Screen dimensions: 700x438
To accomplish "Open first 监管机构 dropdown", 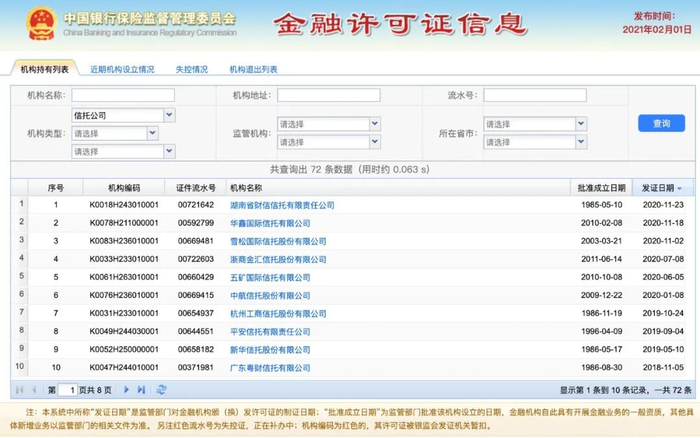I will point(375,124).
